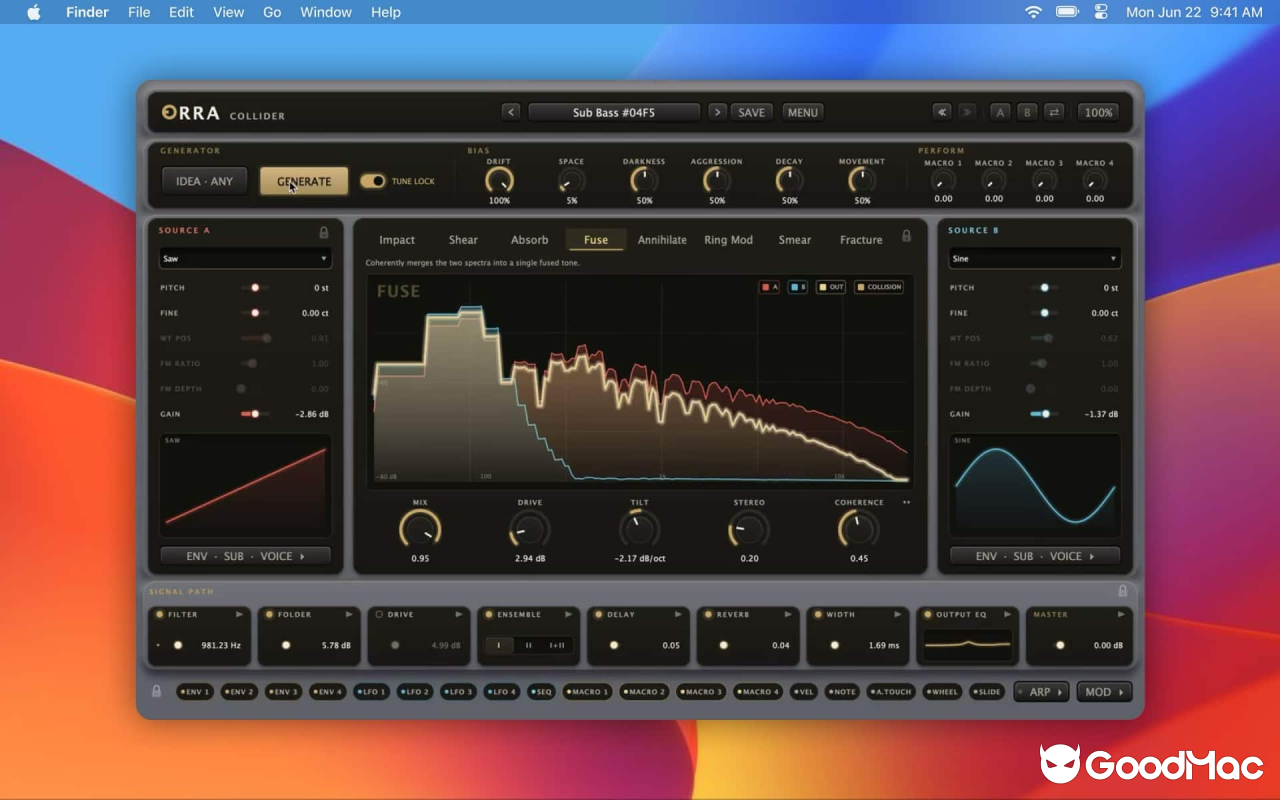Open the Output EQ module arrow
This screenshot has width=1280, height=800.
click(1008, 614)
